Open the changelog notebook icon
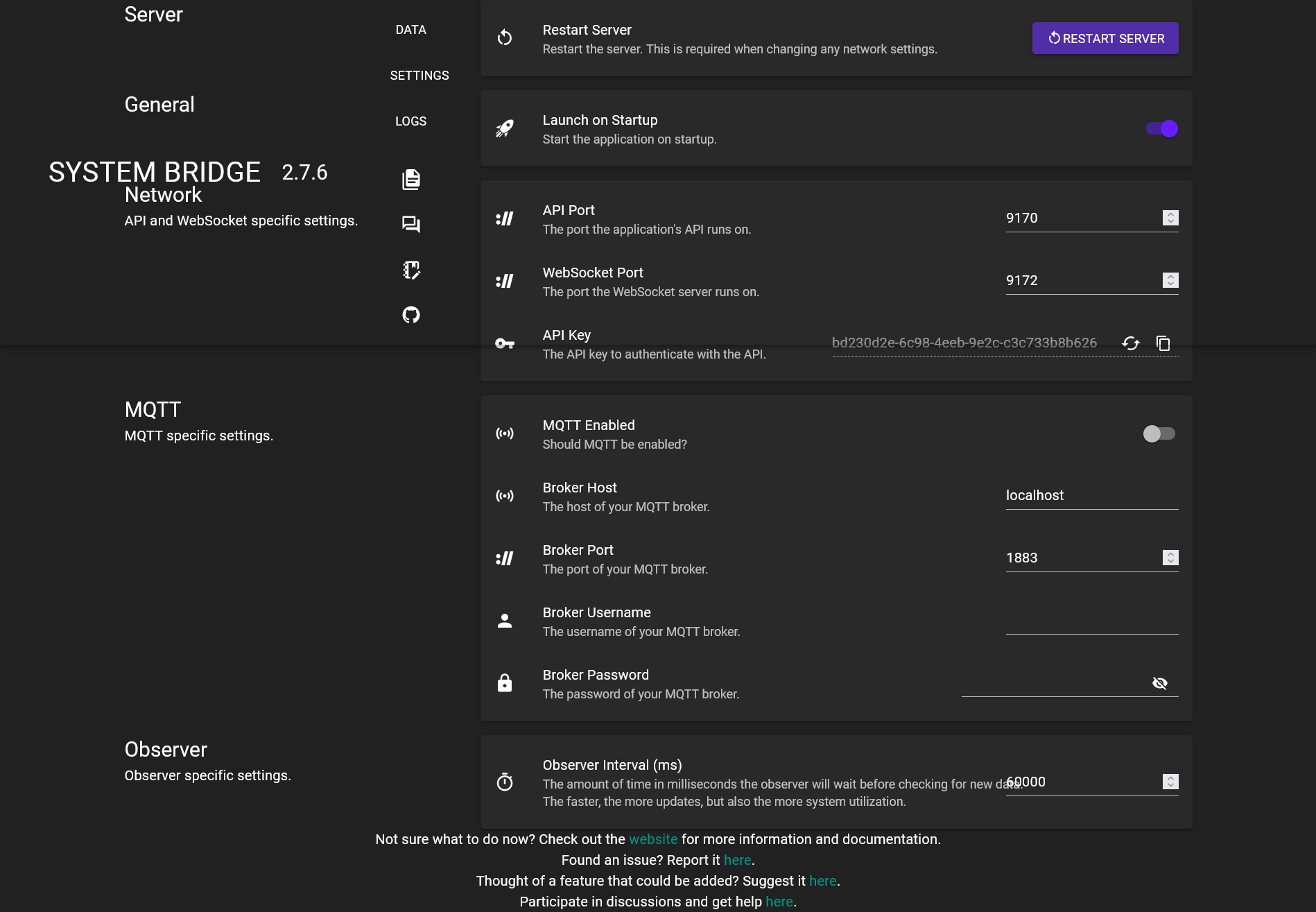Viewport: 1316px width, 912px height. coord(411,270)
